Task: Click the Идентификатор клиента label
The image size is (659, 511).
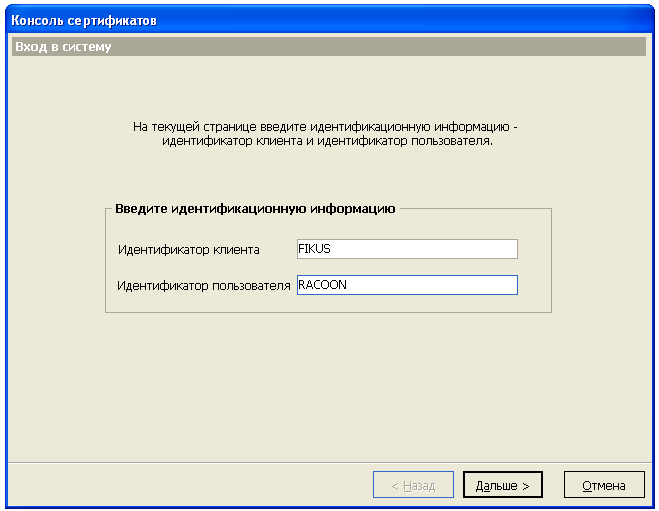Action: coord(189,250)
